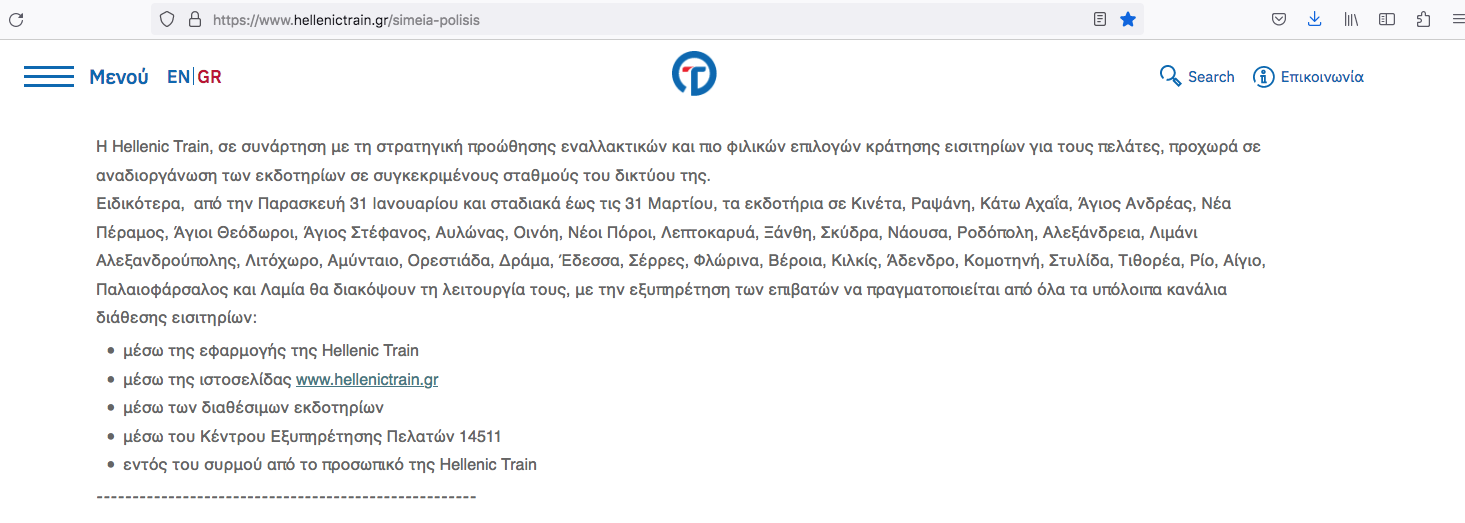1465x523 pixels.
Task: Click the Μενού label
Action: pyautogui.click(x=118, y=77)
